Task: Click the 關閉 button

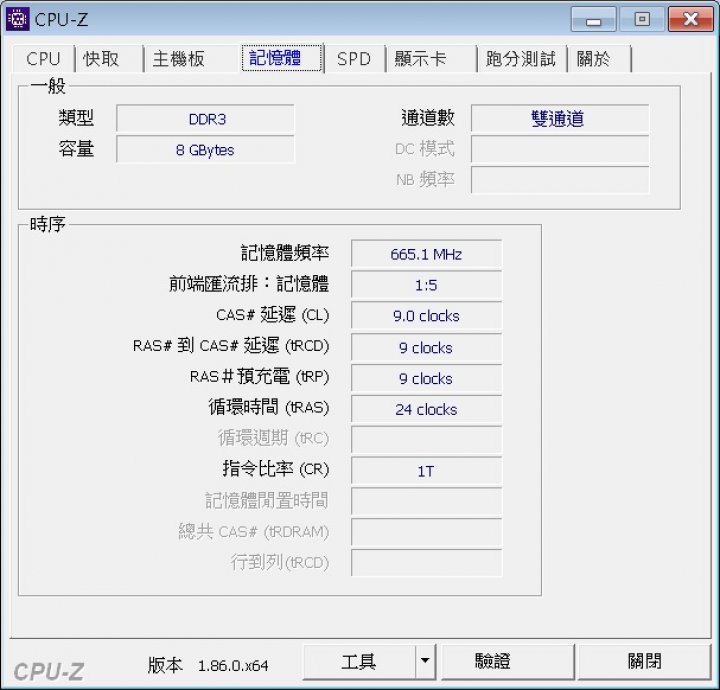Action: [x=644, y=662]
